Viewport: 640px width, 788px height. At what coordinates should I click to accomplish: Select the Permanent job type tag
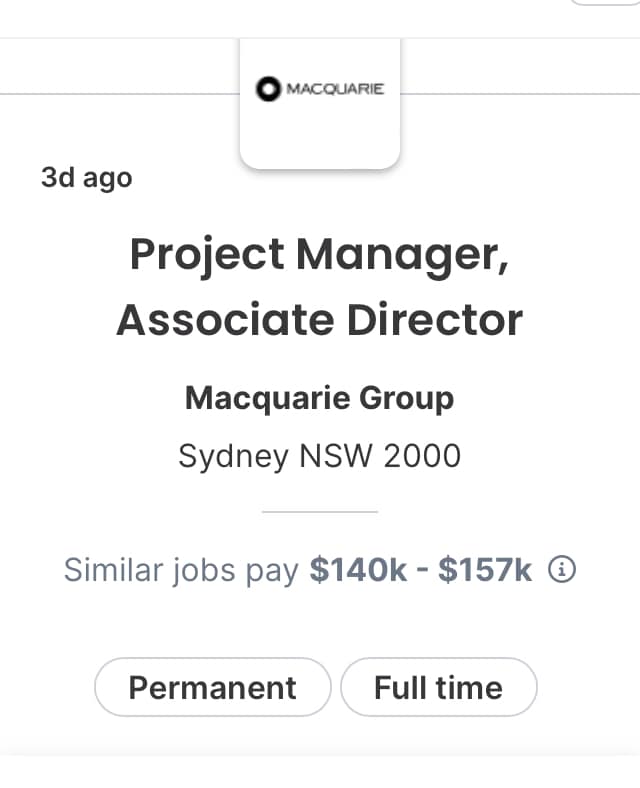(212, 687)
